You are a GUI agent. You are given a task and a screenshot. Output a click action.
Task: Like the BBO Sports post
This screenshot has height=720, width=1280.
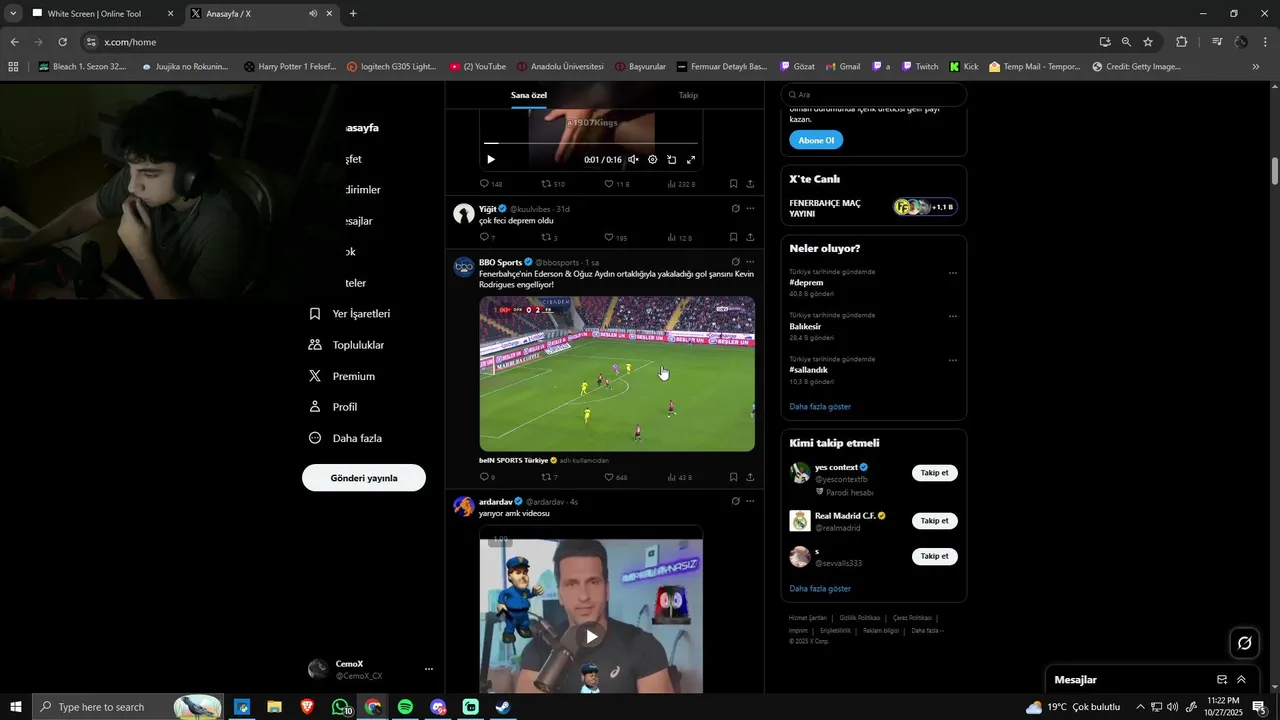(x=616, y=478)
